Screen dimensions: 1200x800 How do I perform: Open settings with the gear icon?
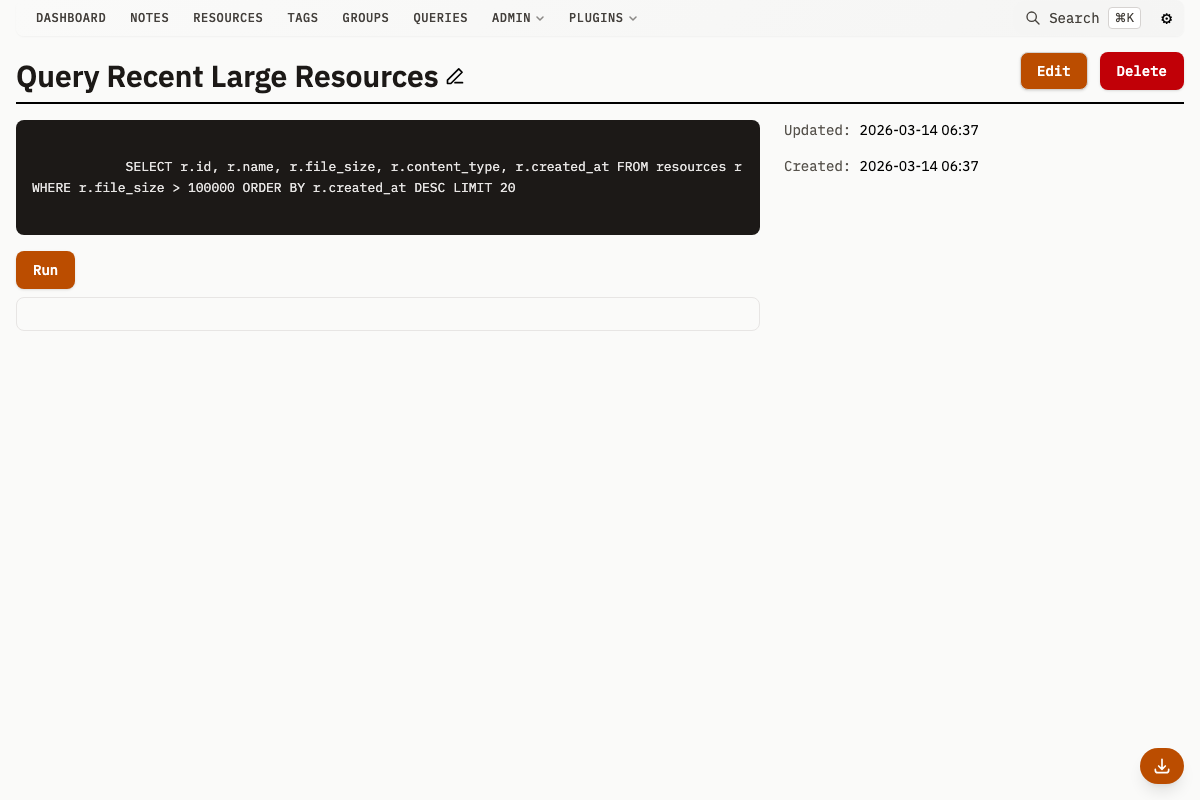pyautogui.click(x=1166, y=18)
